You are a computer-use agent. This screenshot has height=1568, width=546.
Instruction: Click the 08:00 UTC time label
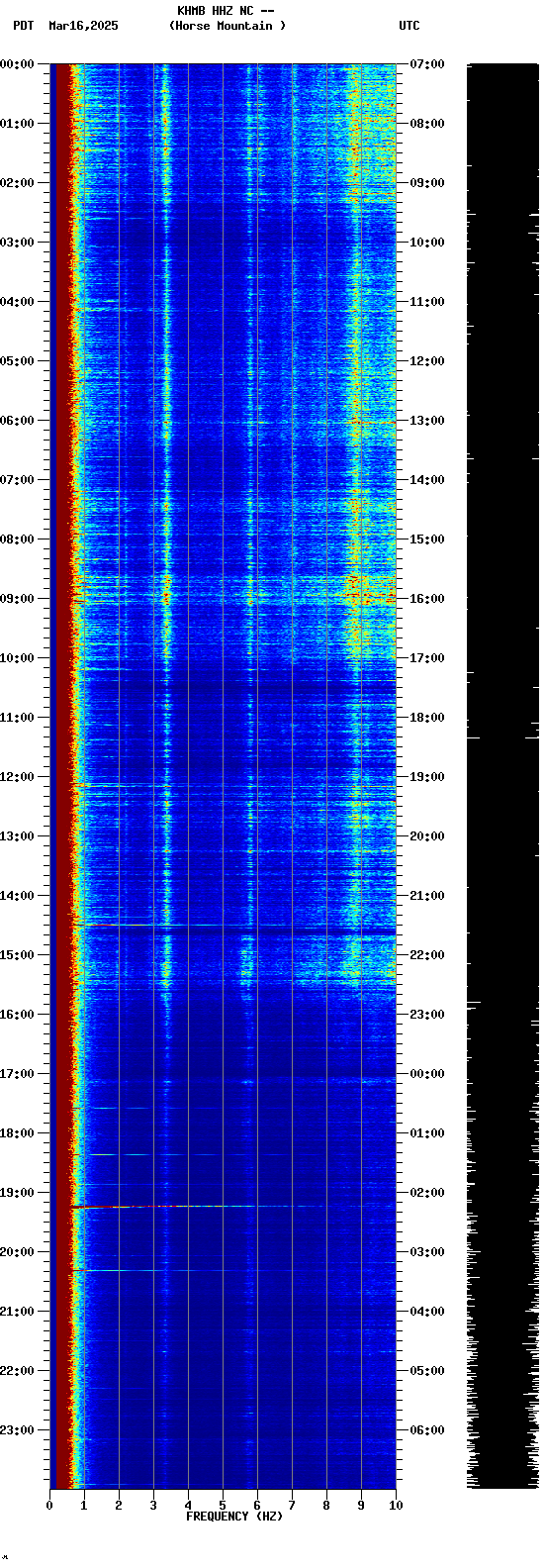427,124
